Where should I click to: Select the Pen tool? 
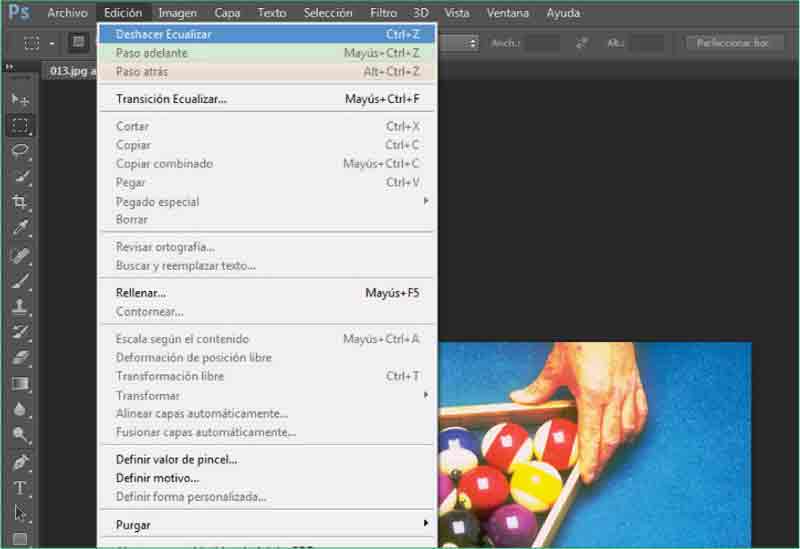pyautogui.click(x=19, y=462)
